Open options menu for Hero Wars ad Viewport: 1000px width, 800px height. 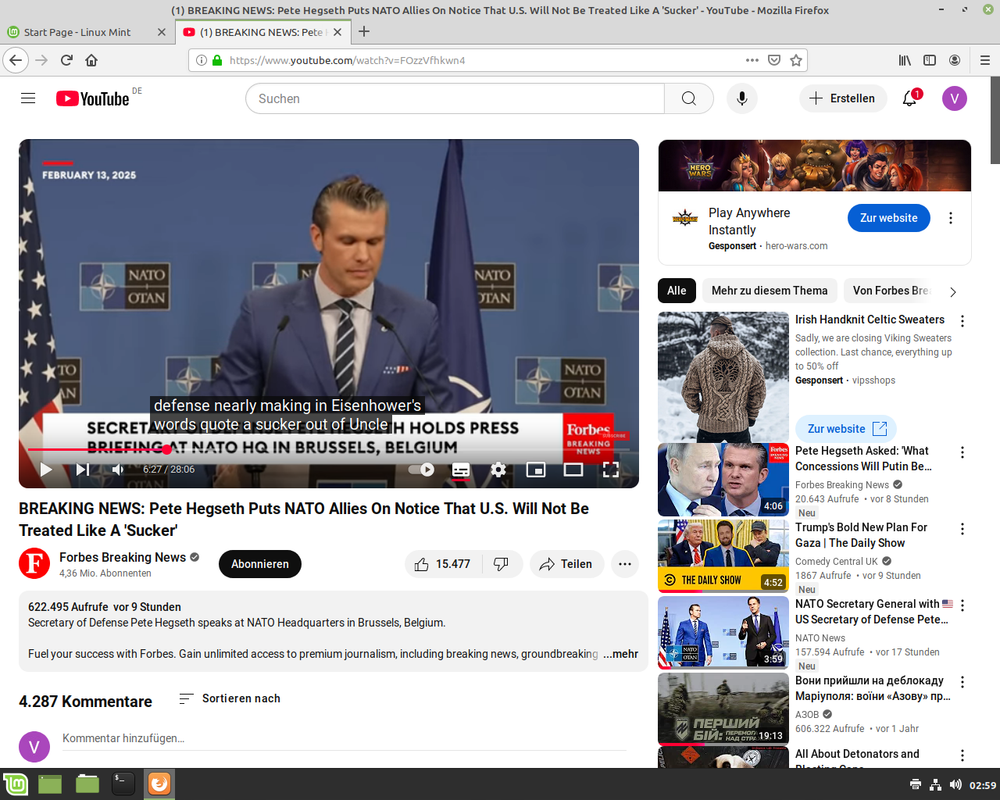pos(950,218)
